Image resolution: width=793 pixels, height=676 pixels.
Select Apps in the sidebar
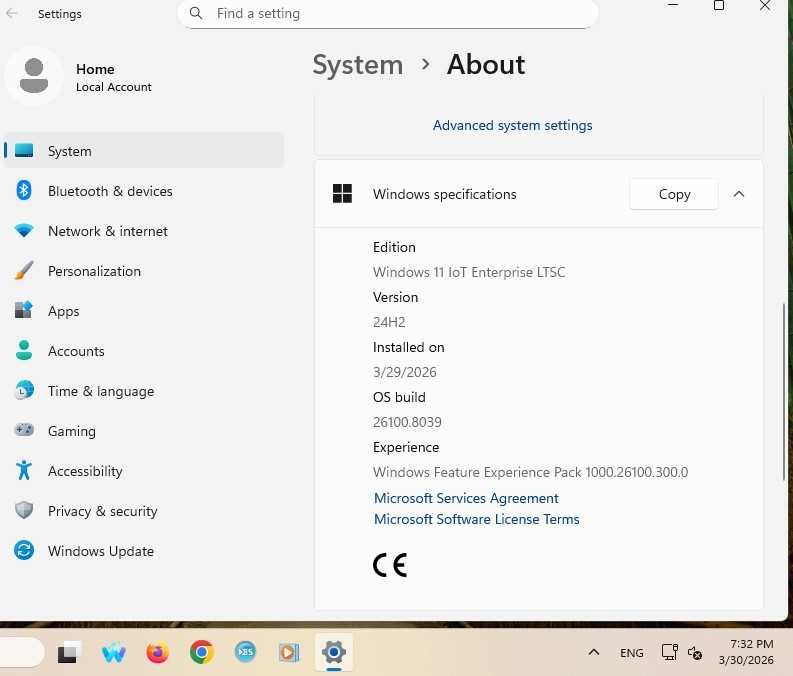pos(144,311)
